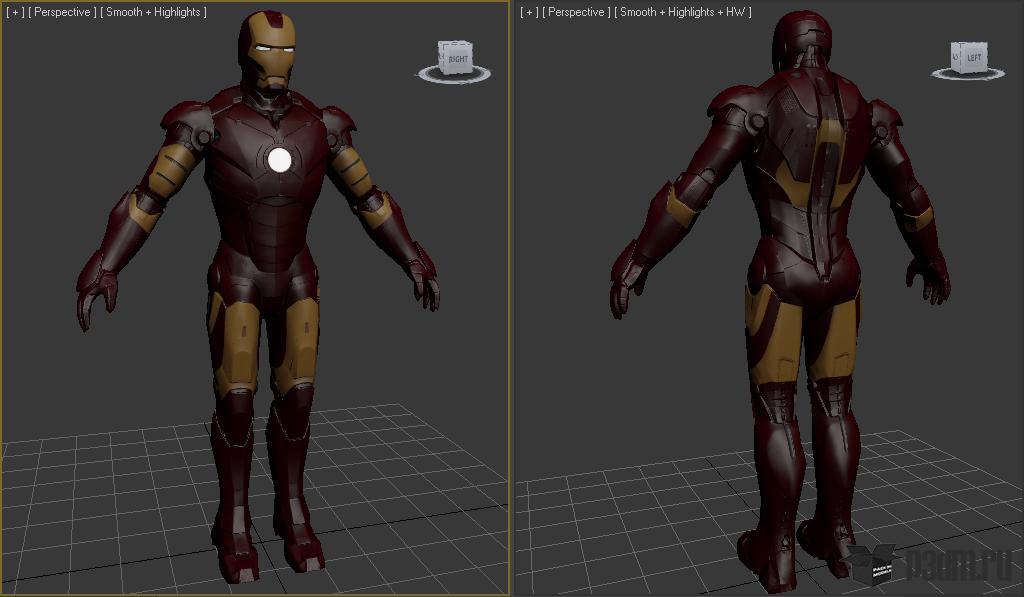Open the Smooth + Highlights shading menu
The image size is (1024, 597).
153,12
